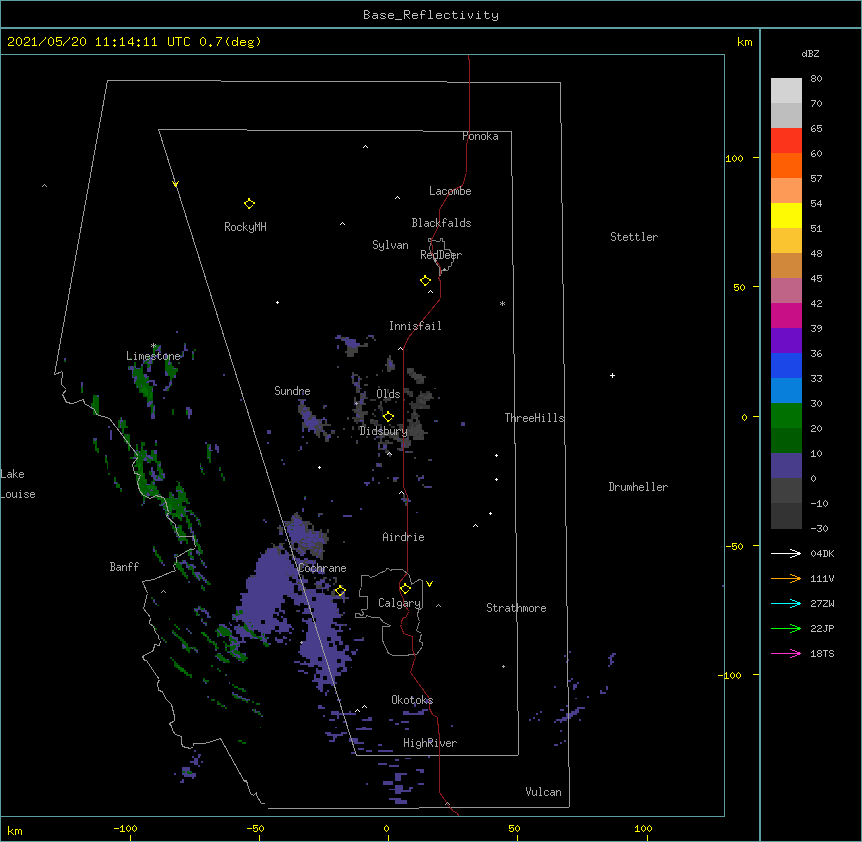Click the Base_Reflectivity title
862x842 pixels.
(x=431, y=15)
